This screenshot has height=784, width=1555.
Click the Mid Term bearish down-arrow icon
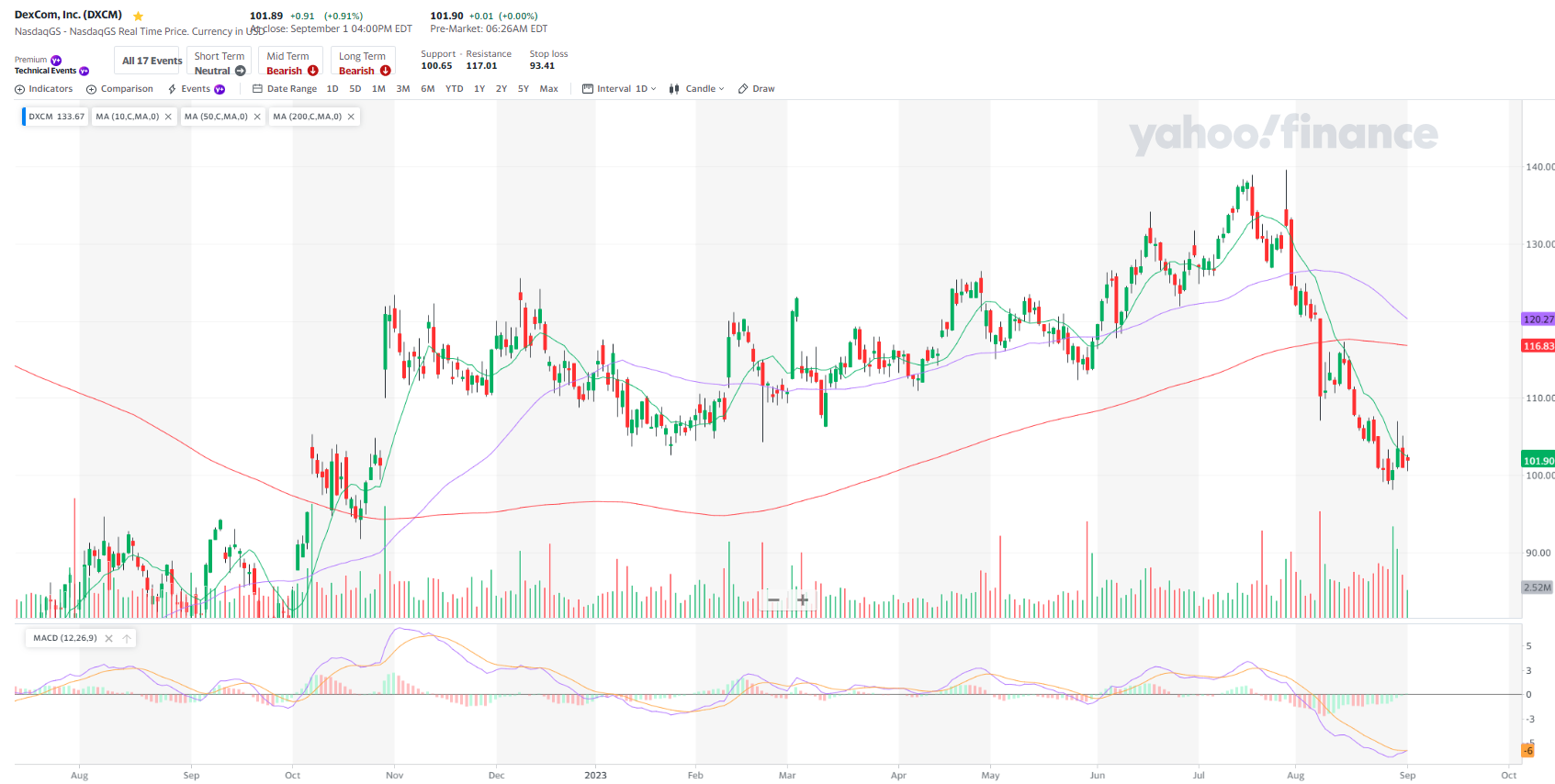[x=313, y=71]
